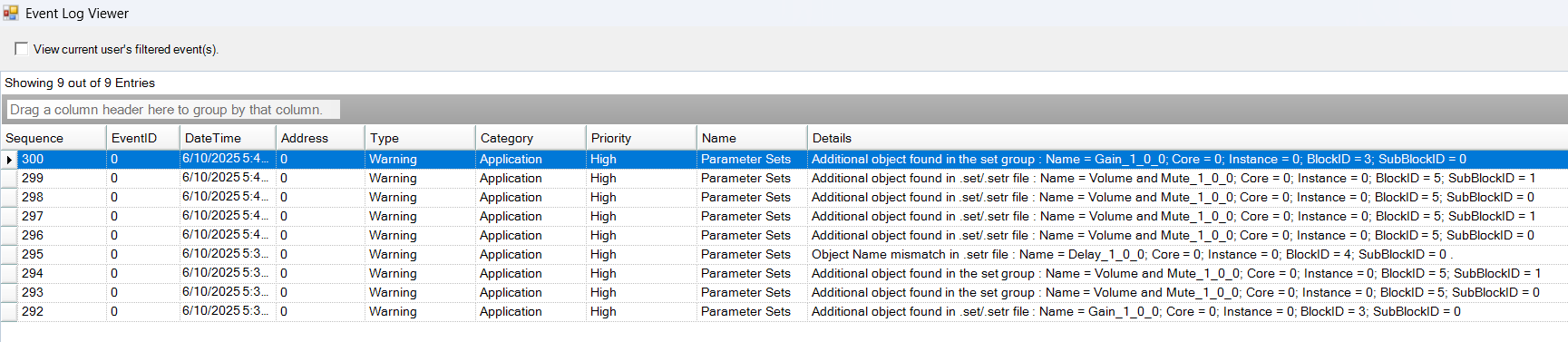Click the Details column header
Image resolution: width=1568 pixels, height=342 pixels.
pos(1187,138)
